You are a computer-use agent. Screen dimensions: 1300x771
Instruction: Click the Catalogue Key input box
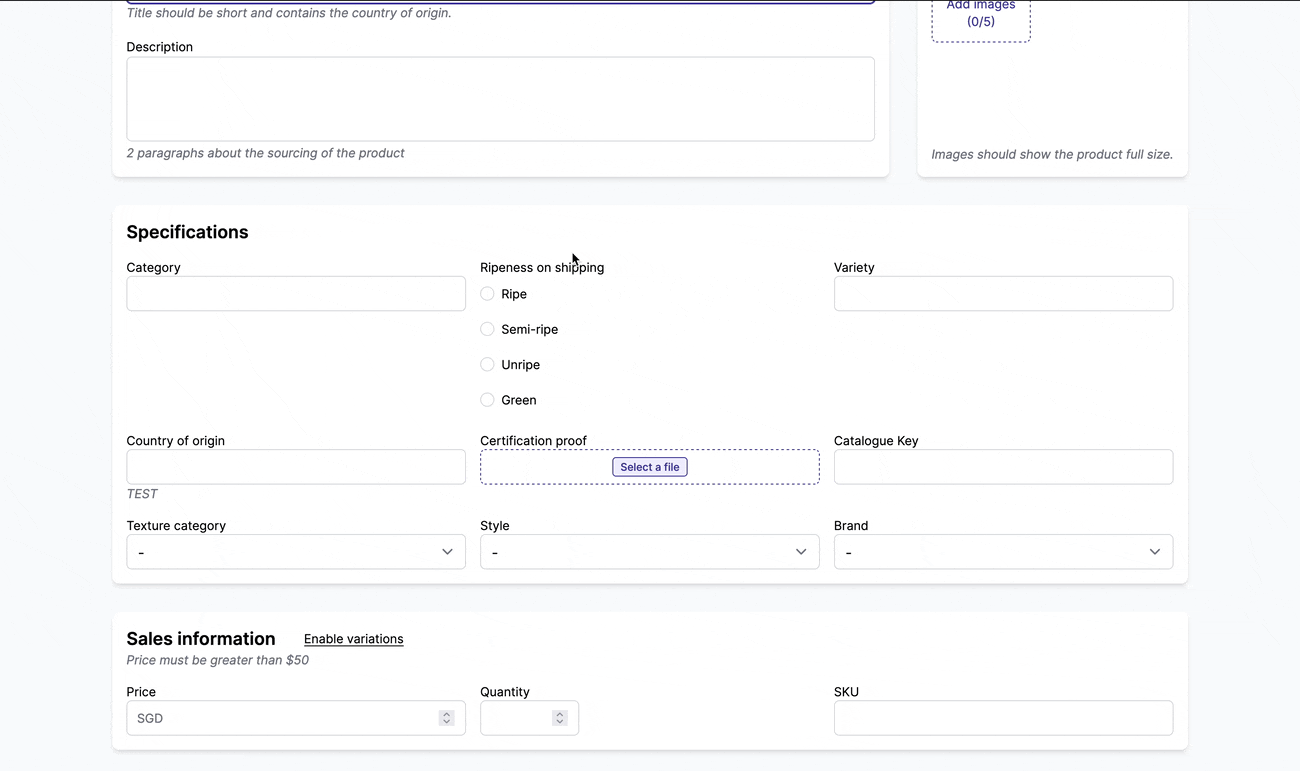click(x=1003, y=466)
